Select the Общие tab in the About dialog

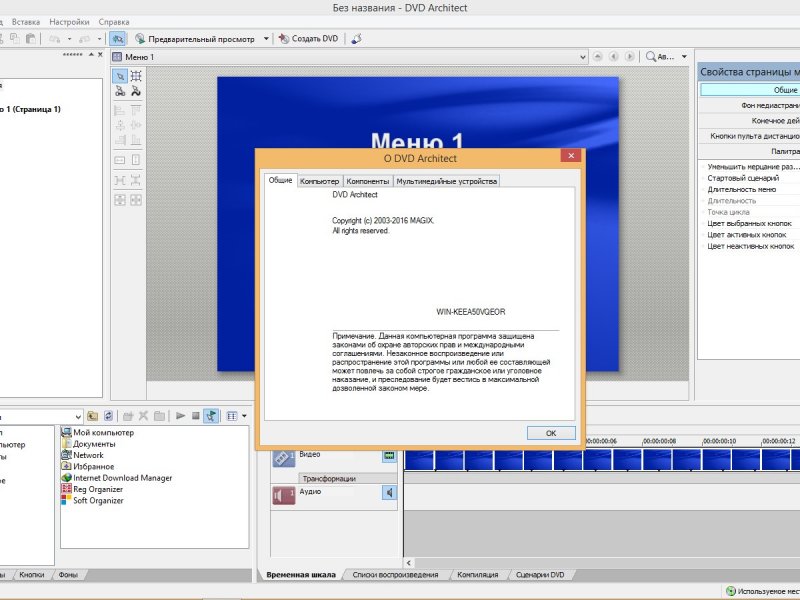point(281,180)
